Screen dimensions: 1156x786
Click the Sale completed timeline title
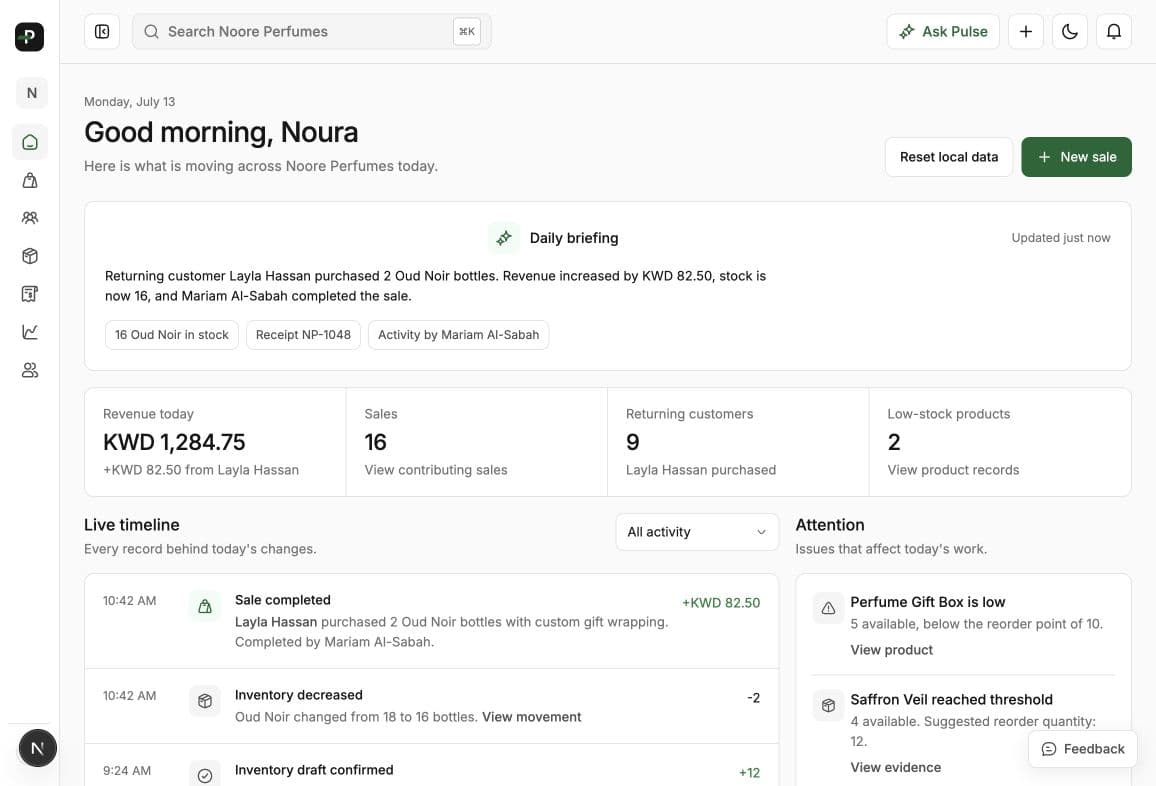coord(282,600)
